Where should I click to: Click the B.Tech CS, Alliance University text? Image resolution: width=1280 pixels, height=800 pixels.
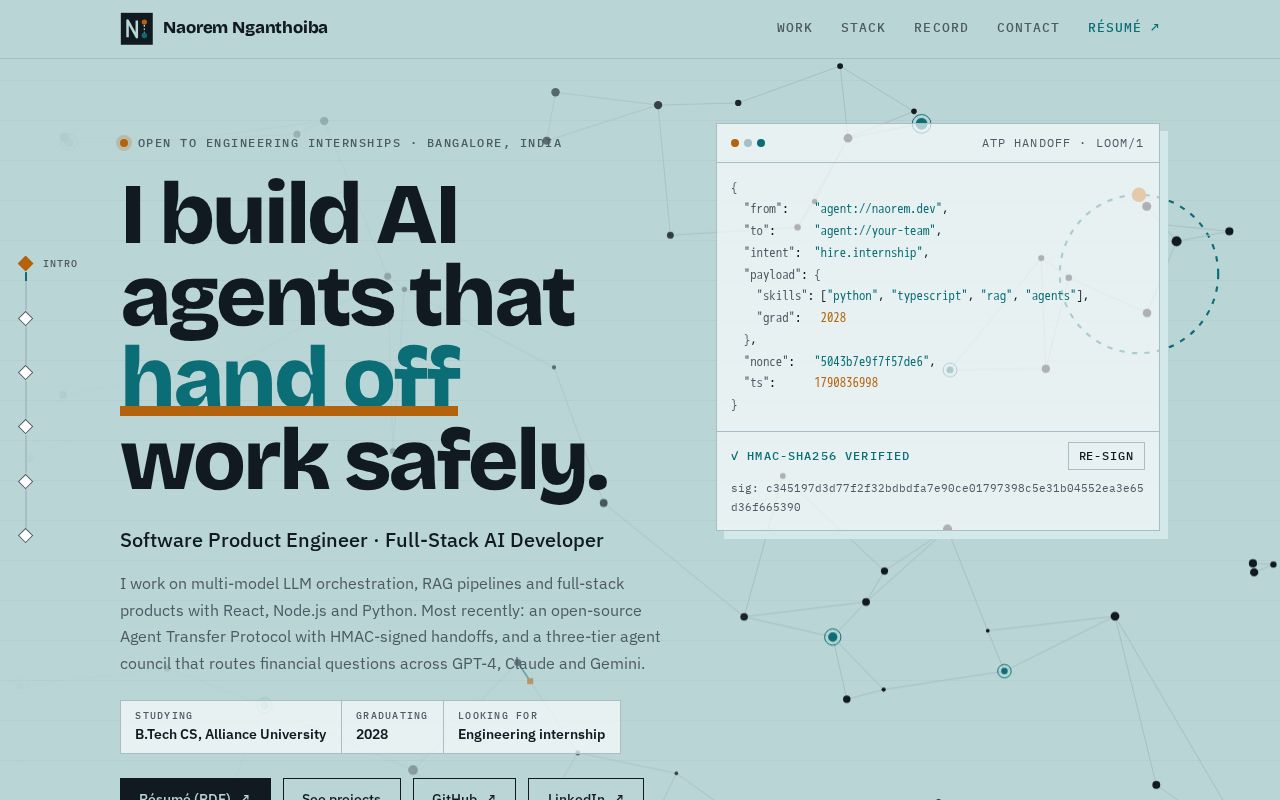tap(231, 734)
